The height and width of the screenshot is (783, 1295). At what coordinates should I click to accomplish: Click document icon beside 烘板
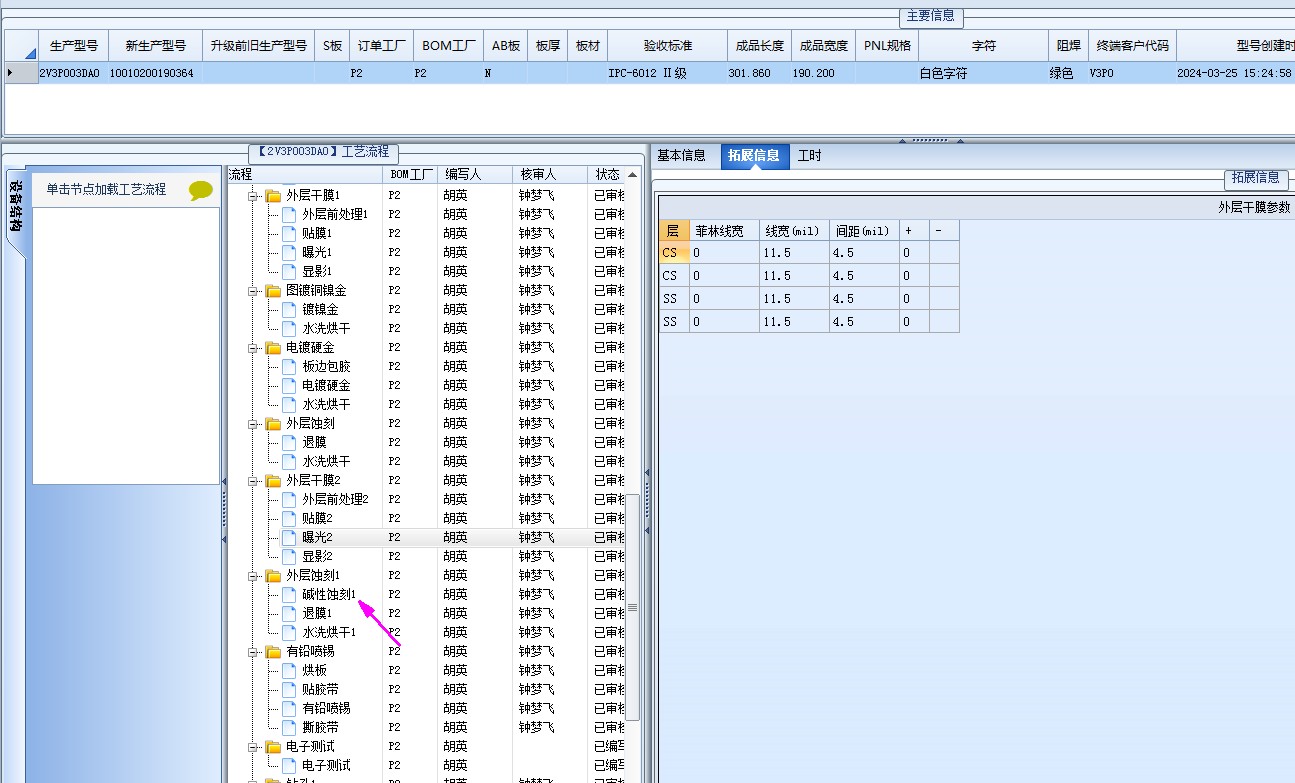289,670
